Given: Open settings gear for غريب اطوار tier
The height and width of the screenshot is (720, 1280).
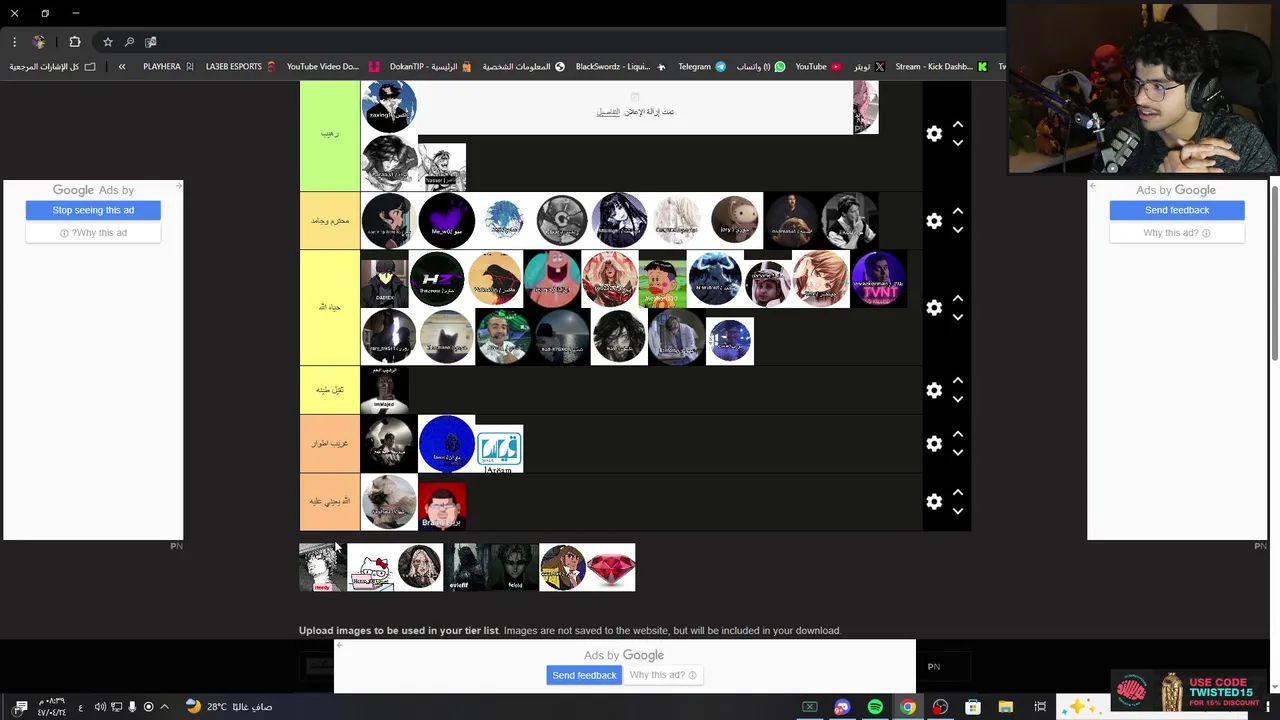Looking at the screenshot, I should click(934, 444).
